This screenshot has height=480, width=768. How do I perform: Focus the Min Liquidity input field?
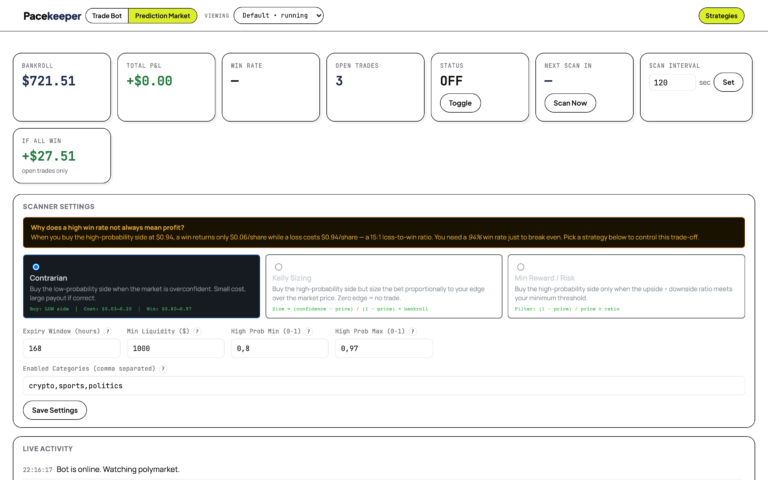[x=175, y=348]
